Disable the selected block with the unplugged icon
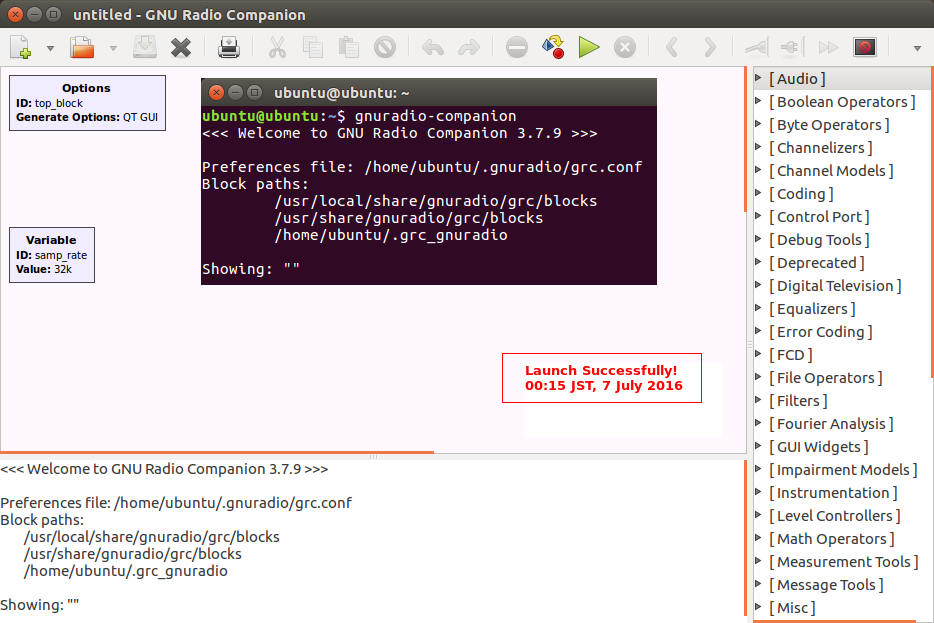 [793, 47]
